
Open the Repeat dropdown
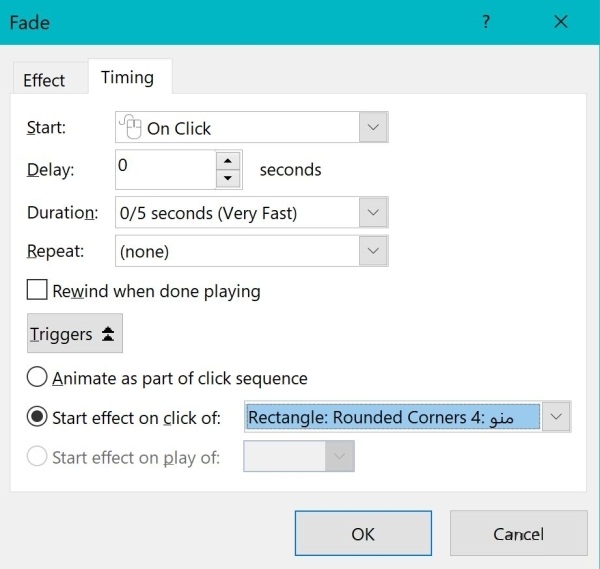click(373, 251)
